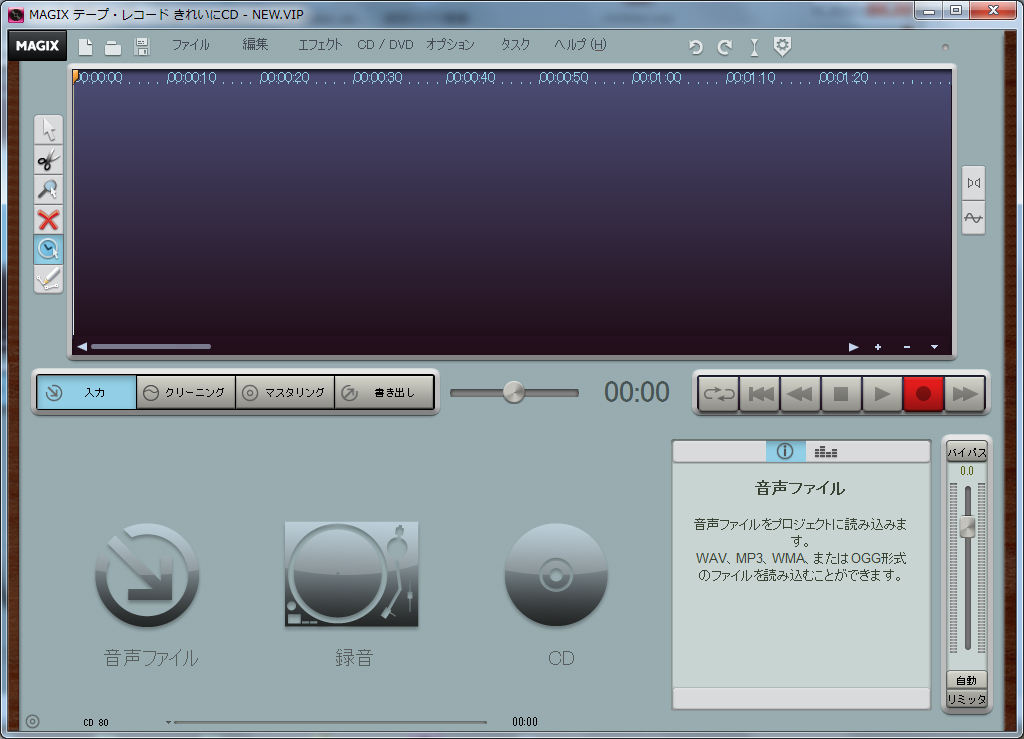The image size is (1024, 739).
Task: Open the timeline zoom dropdown arrow
Action: click(x=935, y=347)
